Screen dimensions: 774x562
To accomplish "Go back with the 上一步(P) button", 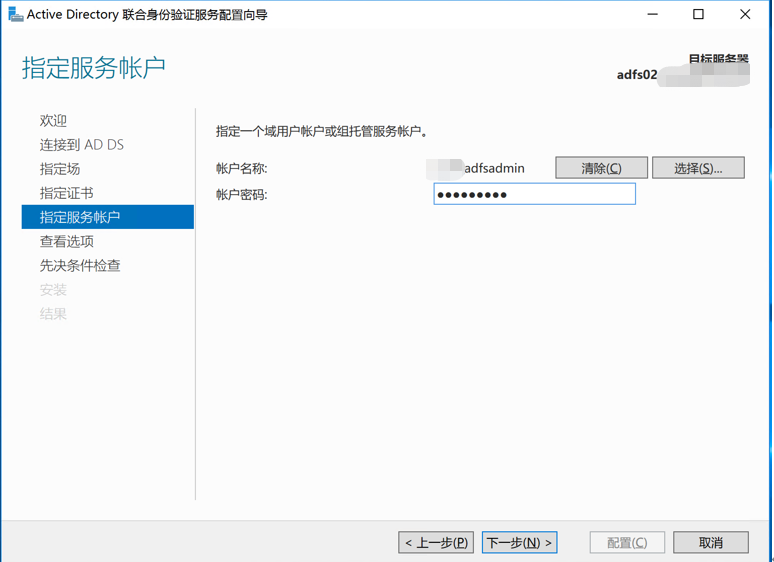I will coord(436,543).
